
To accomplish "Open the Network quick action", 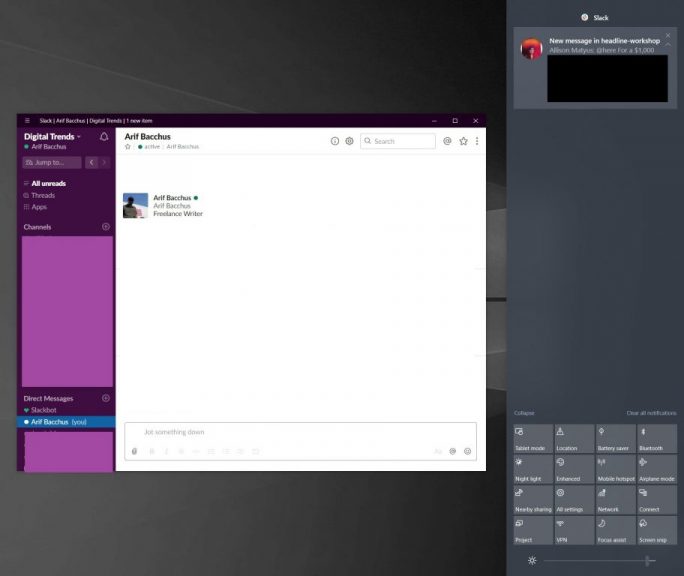I will 616,500.
